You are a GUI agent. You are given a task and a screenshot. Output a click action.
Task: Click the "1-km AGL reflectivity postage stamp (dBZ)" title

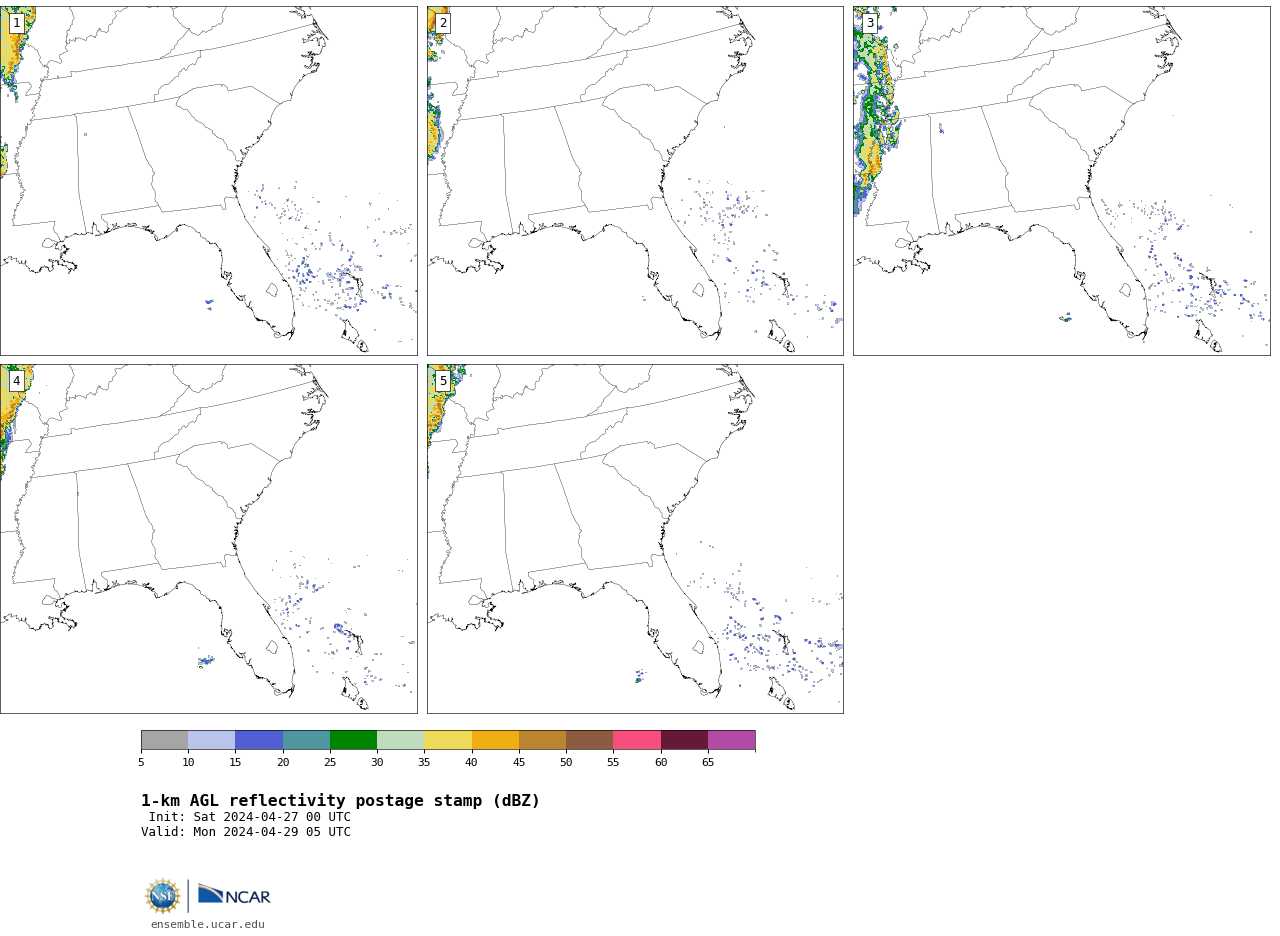[340, 801]
